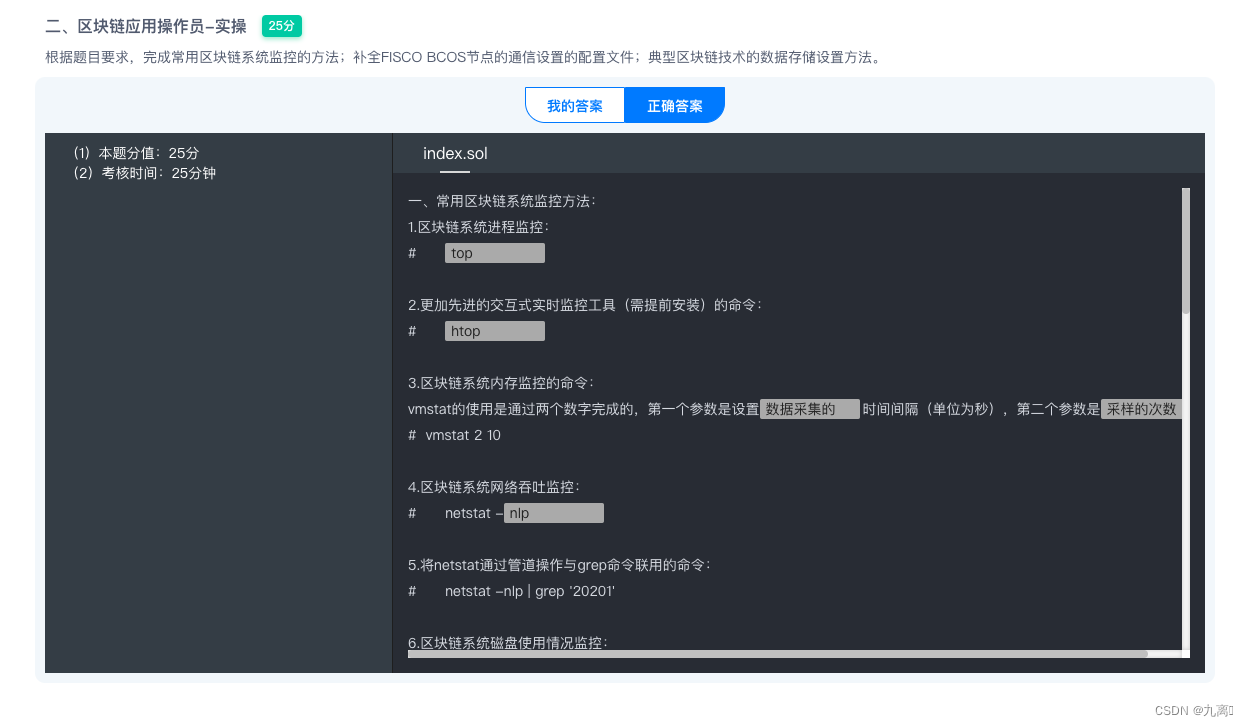Click the 采样的次数 answer blank

pos(1141,409)
